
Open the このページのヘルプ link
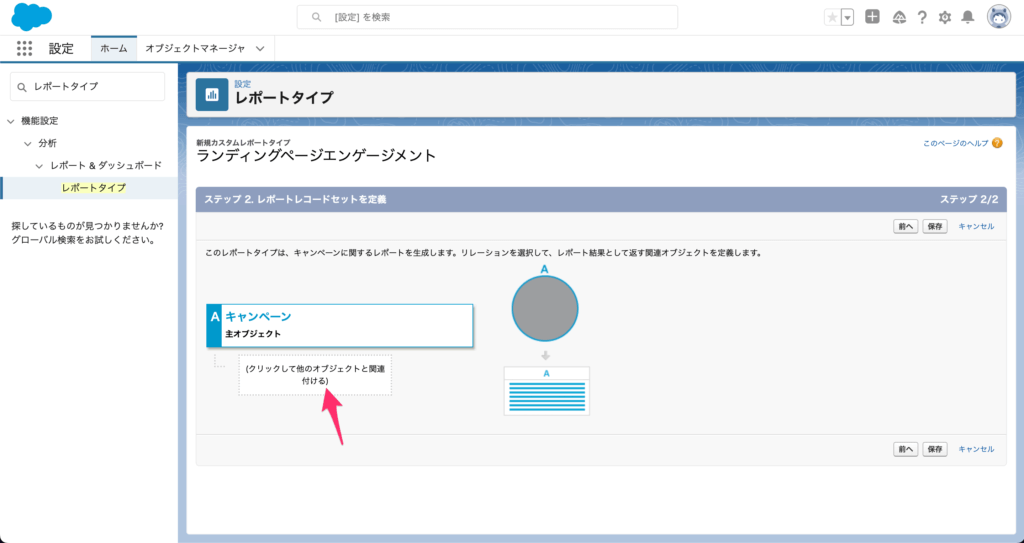(955, 143)
